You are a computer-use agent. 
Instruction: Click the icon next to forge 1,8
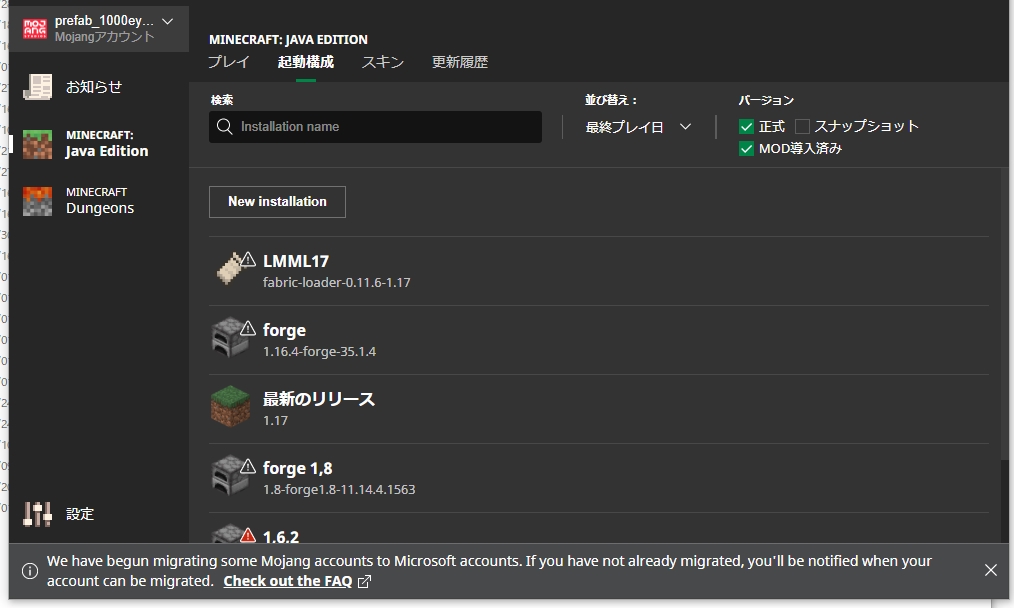(x=231, y=477)
